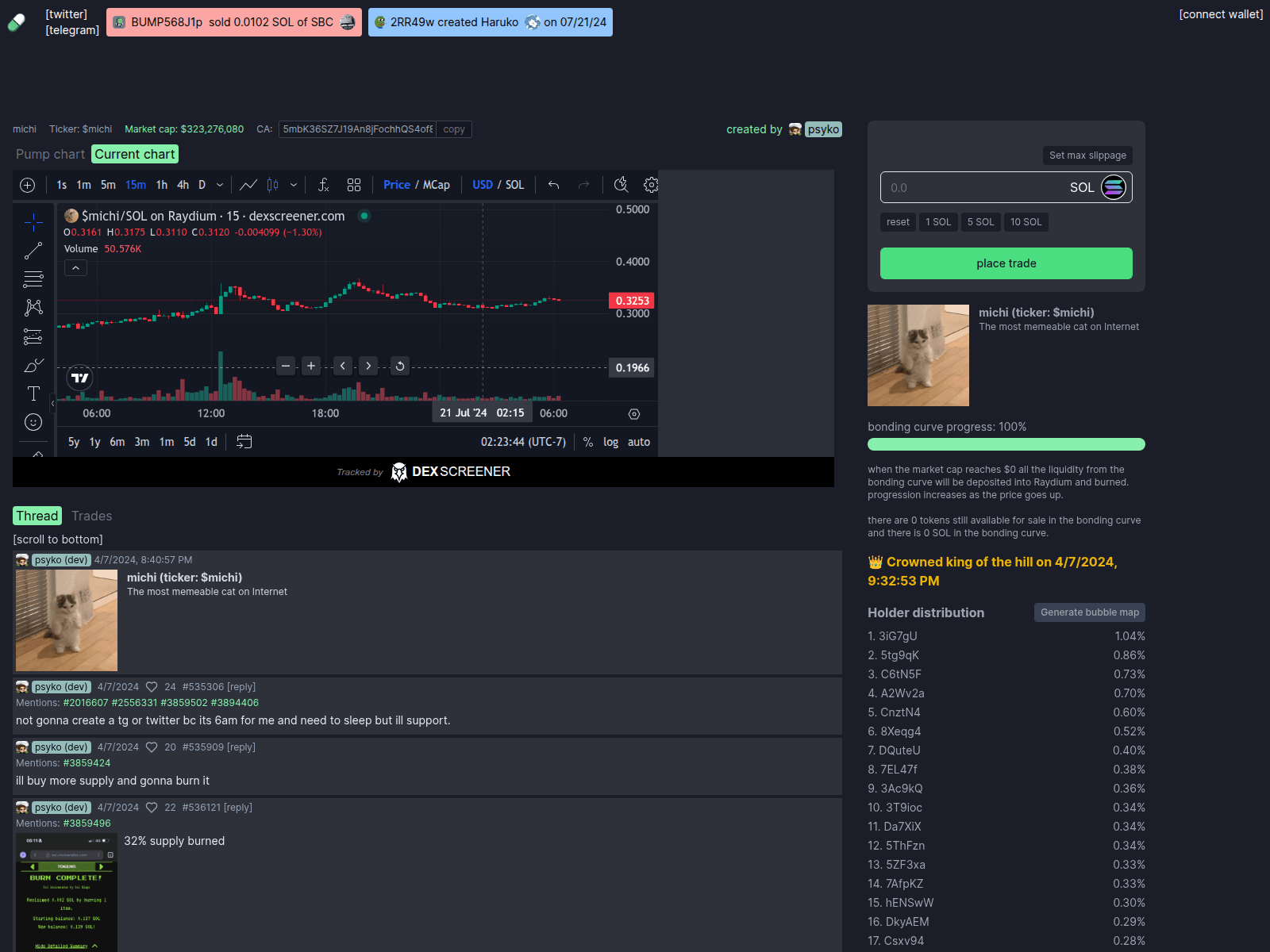Viewport: 1270px width, 952px height.
Task: Copy the token contract address
Action: point(452,129)
